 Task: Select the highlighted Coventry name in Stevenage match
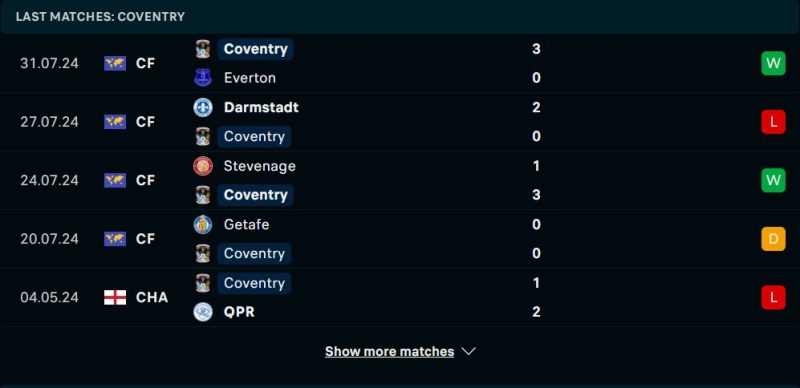click(256, 195)
